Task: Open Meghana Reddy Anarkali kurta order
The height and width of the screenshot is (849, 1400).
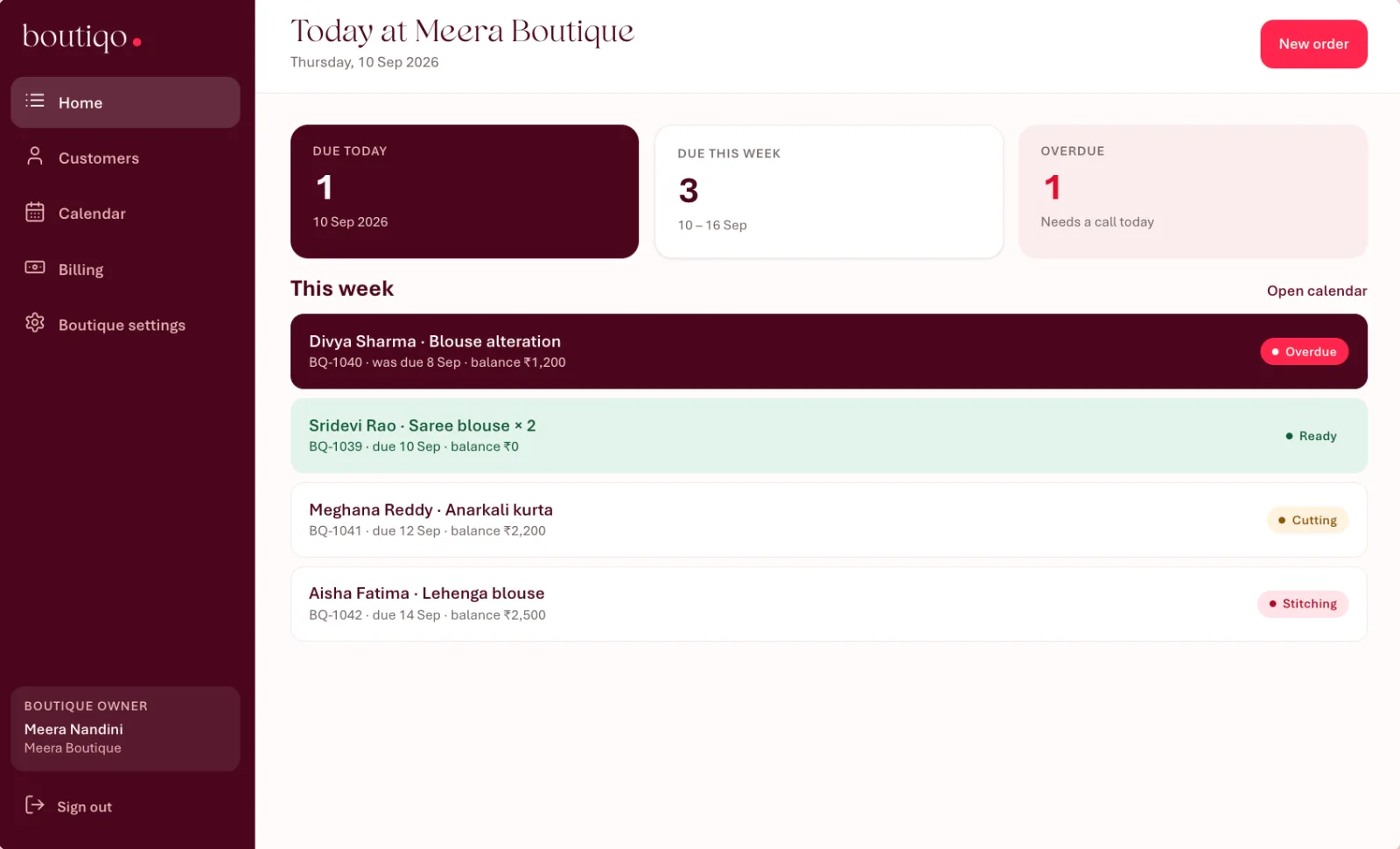Action: (829, 520)
